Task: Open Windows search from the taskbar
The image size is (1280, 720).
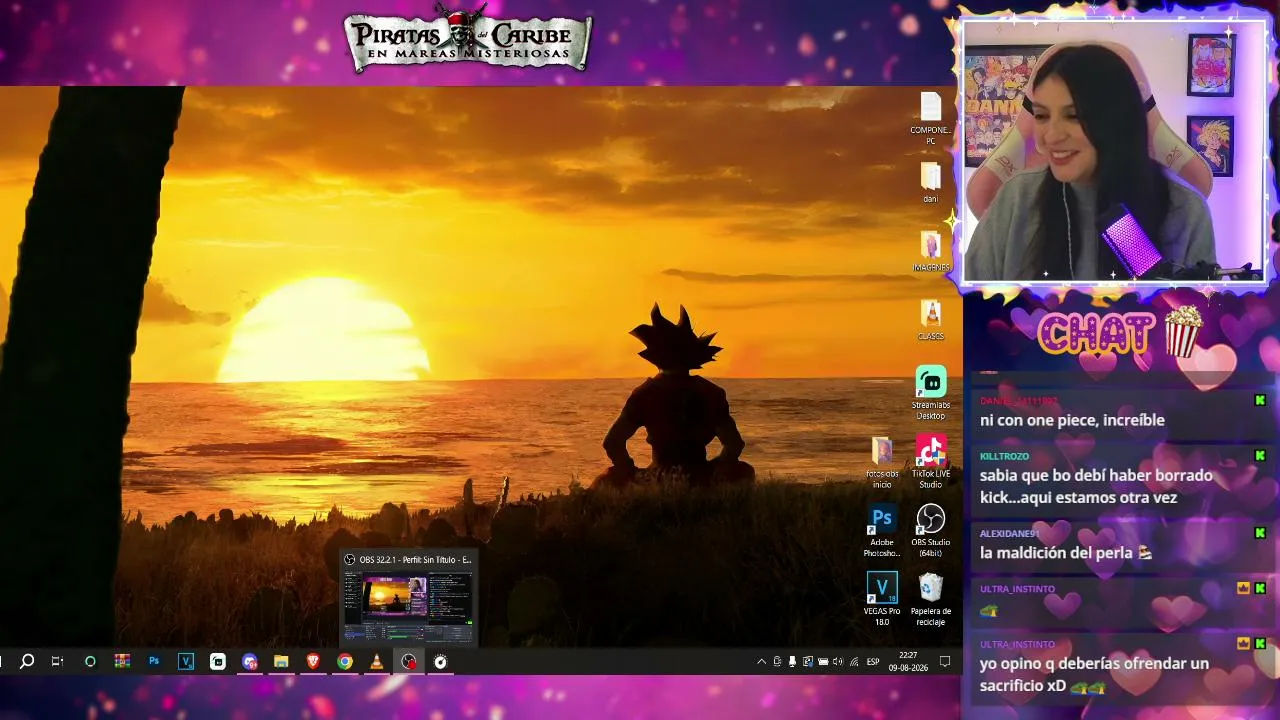Action: (x=27, y=661)
